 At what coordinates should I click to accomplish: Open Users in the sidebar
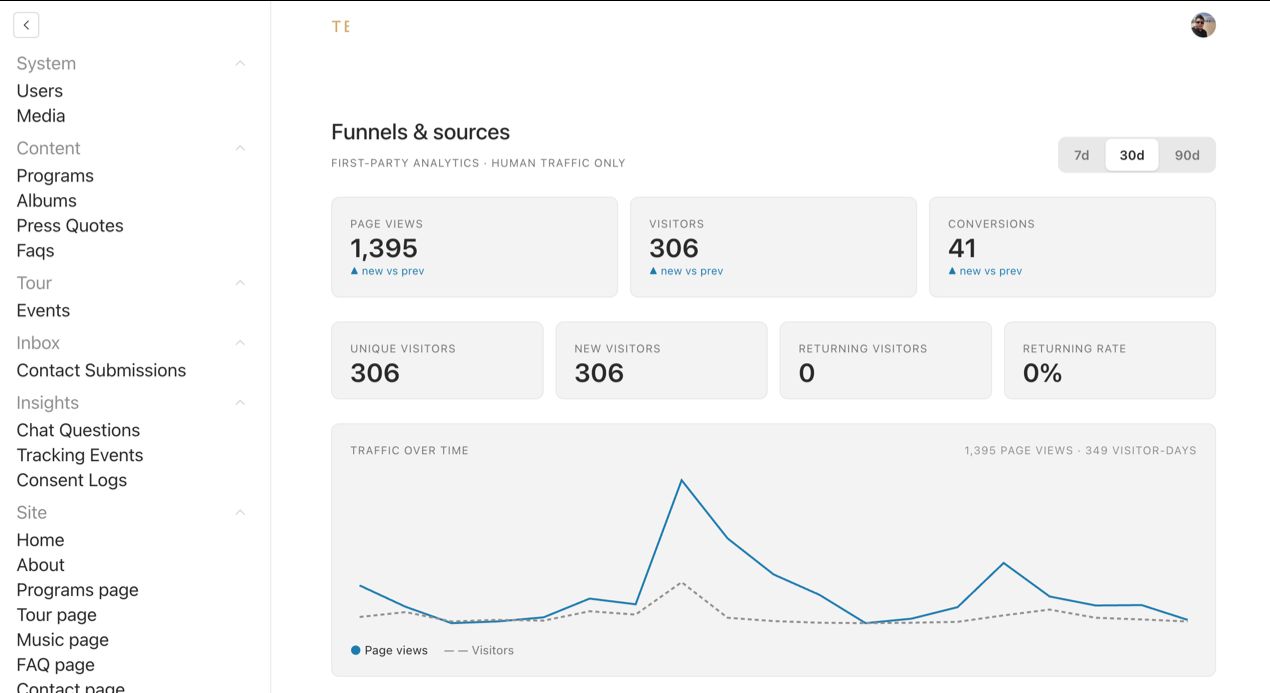pyautogui.click(x=40, y=91)
